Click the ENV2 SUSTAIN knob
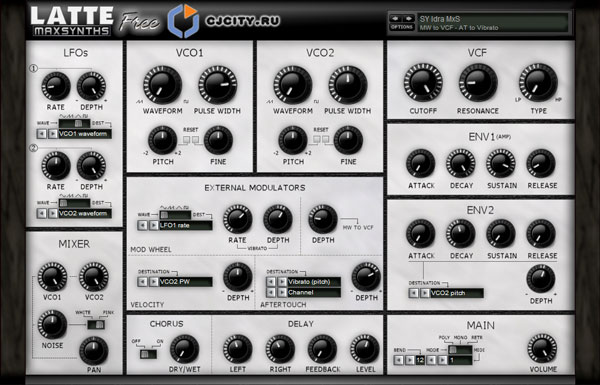 click(501, 233)
